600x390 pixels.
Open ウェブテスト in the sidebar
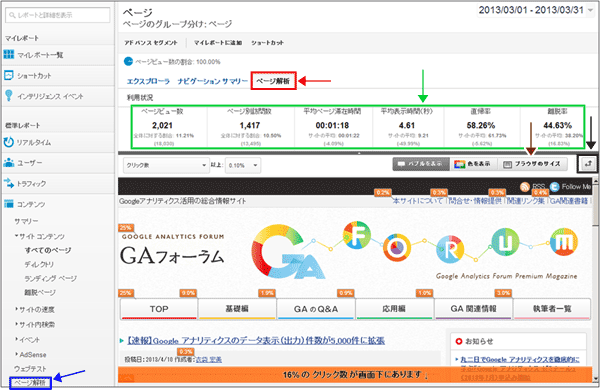[30, 369]
